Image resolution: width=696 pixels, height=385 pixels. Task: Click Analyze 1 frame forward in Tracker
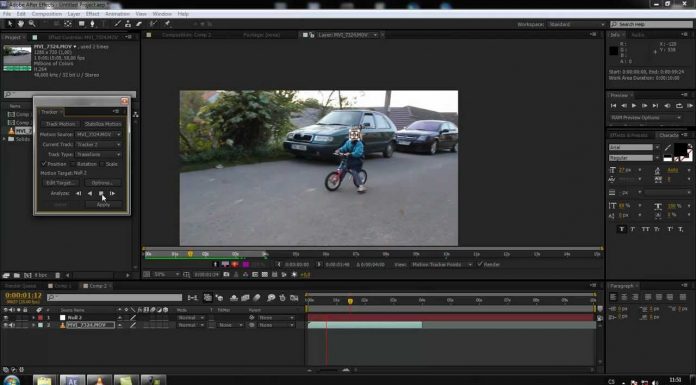coord(112,193)
